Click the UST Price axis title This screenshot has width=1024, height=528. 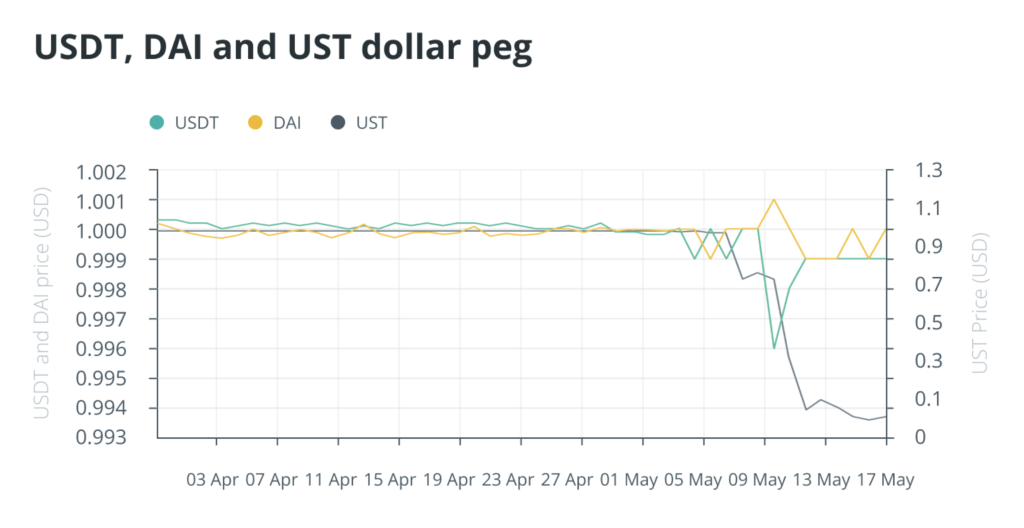[x=980, y=304]
